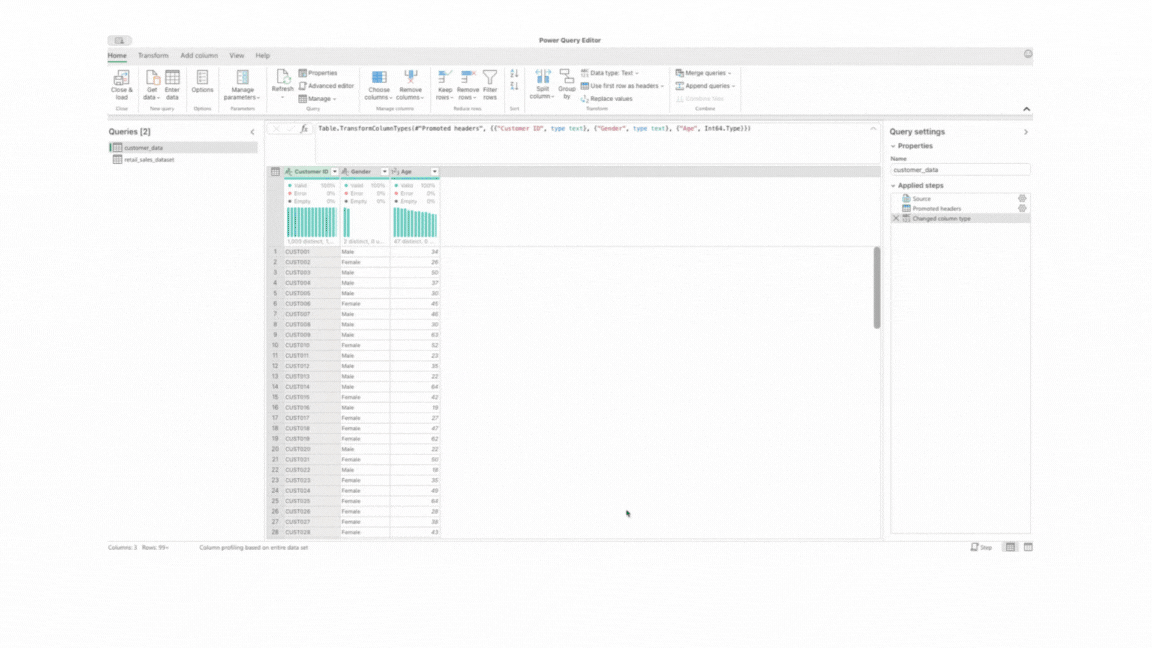Screen dimensions: 1152x648
Task: Click Remove columns icon
Action: 411,76
